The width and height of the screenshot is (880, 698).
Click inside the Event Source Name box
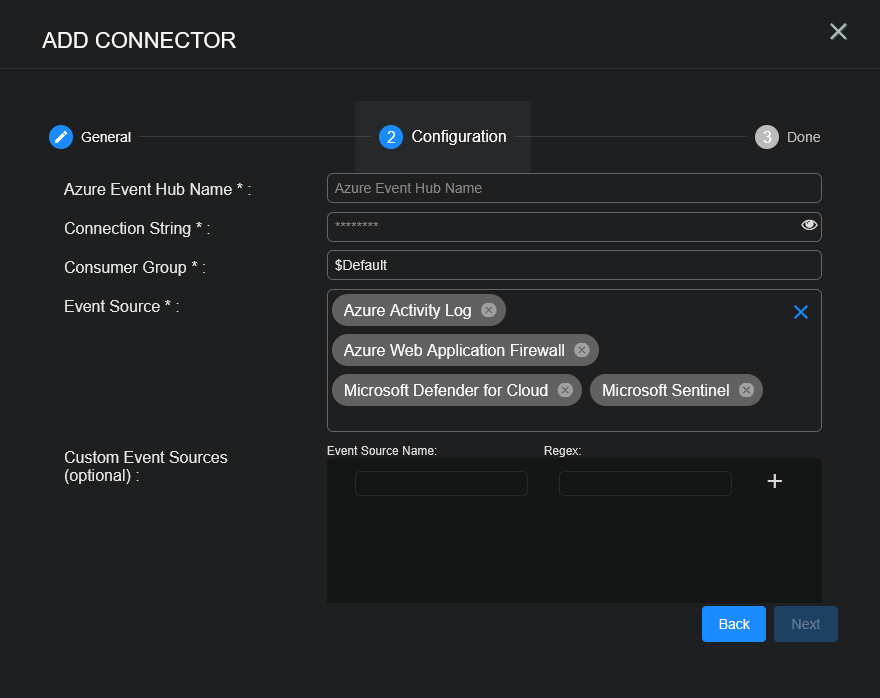[x=441, y=482]
